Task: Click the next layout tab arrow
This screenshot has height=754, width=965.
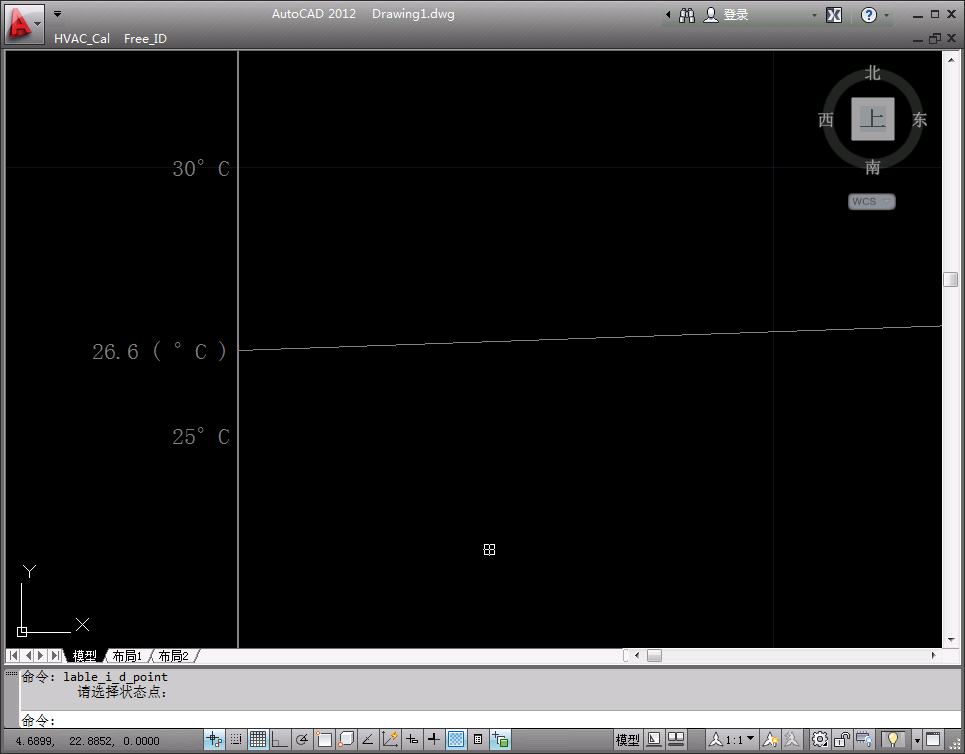Action: pyautogui.click(x=41, y=656)
